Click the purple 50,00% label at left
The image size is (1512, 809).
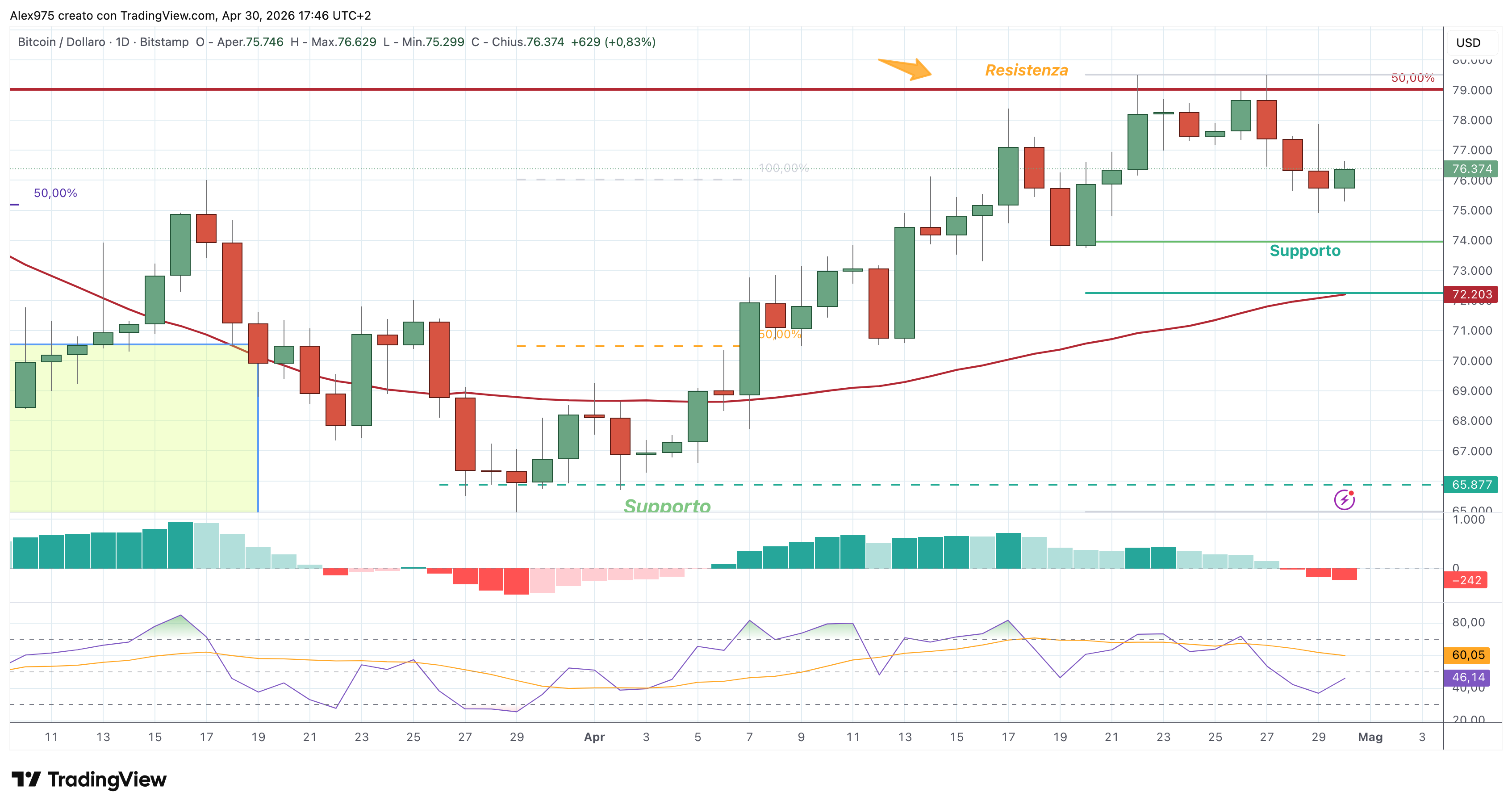[x=55, y=193]
